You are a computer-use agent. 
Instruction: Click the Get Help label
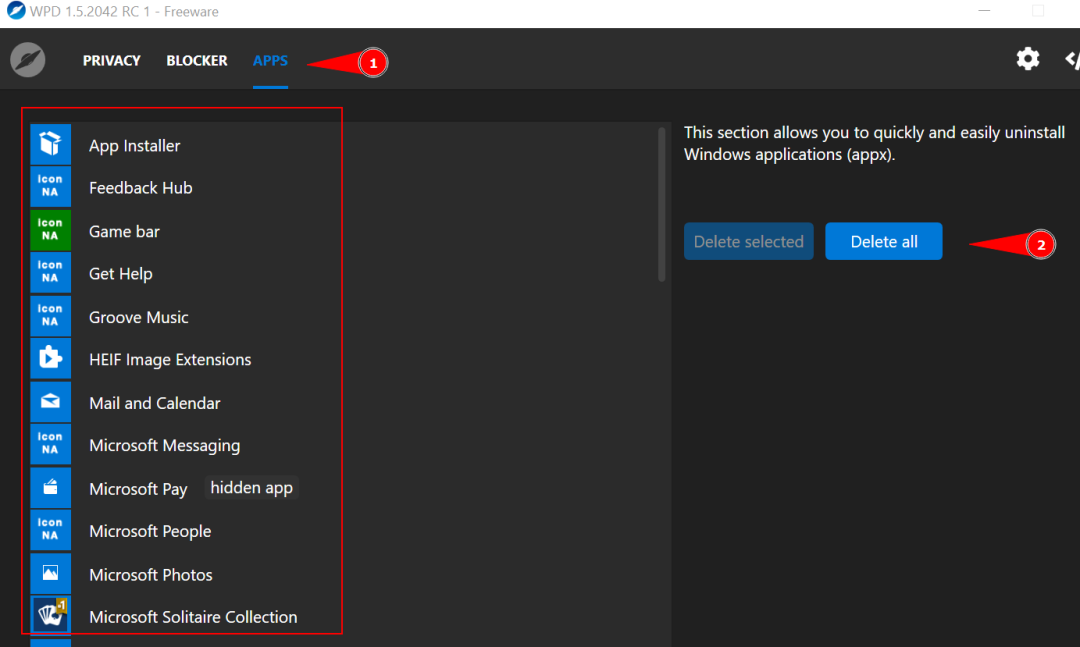(121, 274)
